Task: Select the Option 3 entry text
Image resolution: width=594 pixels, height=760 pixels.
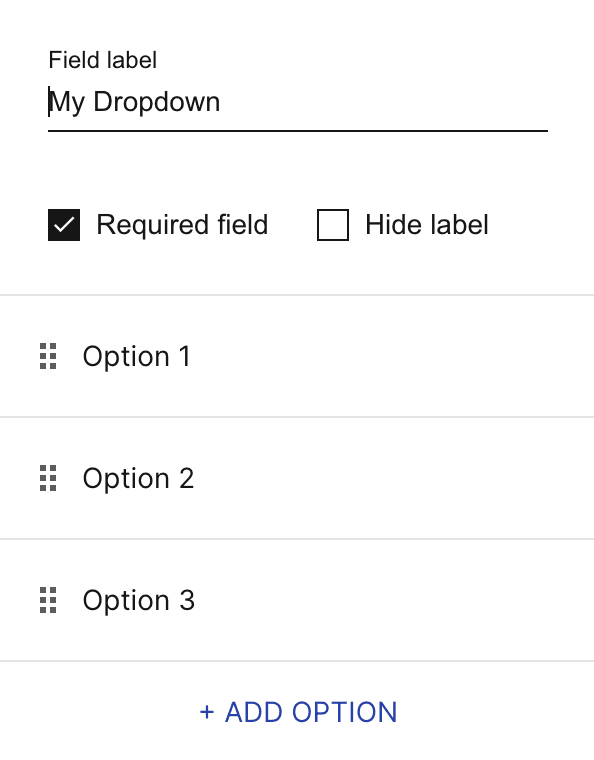Action: click(139, 601)
